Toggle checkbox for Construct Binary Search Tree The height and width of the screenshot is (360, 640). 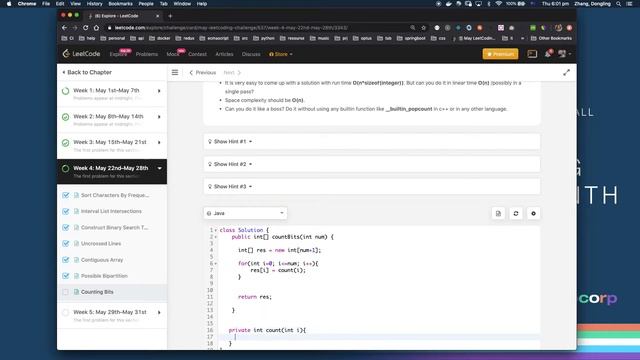point(66,227)
